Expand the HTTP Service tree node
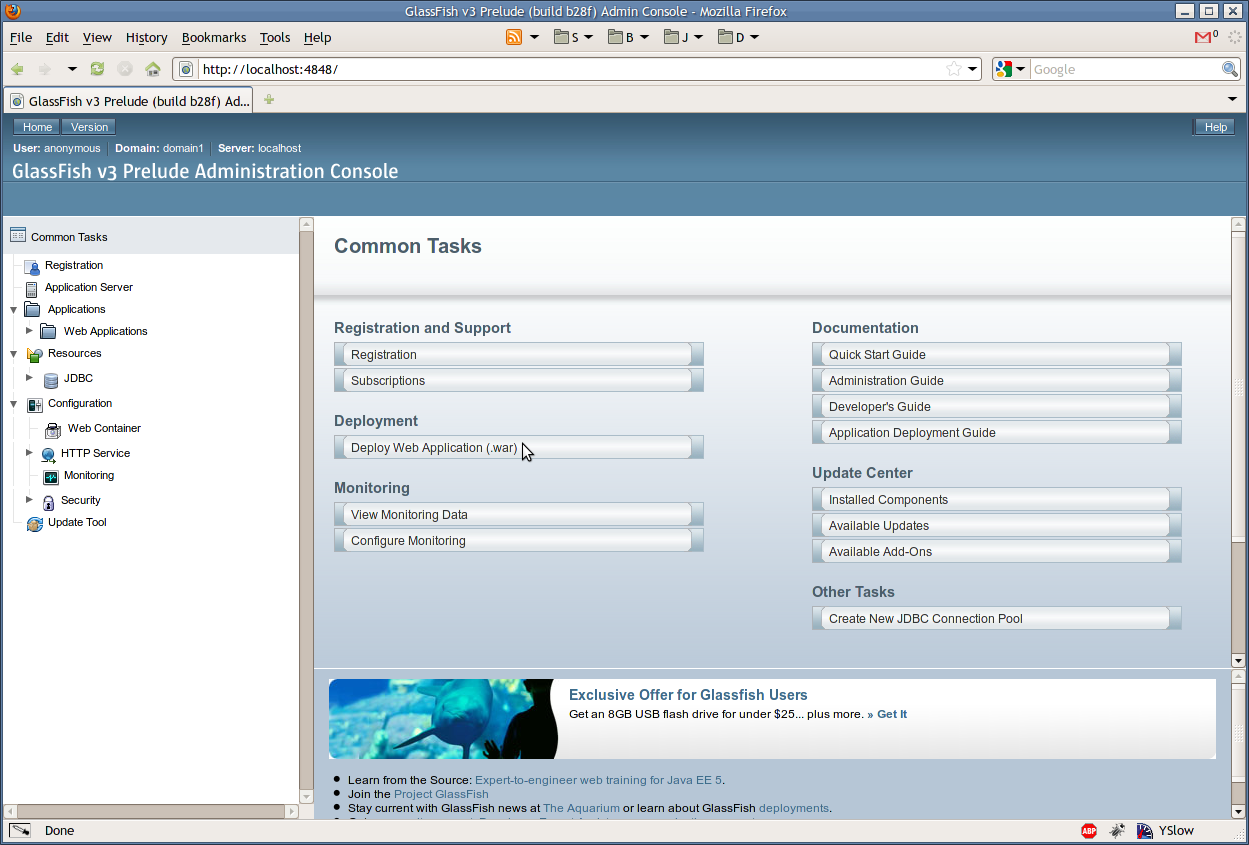The width and height of the screenshot is (1249, 845). (29, 453)
